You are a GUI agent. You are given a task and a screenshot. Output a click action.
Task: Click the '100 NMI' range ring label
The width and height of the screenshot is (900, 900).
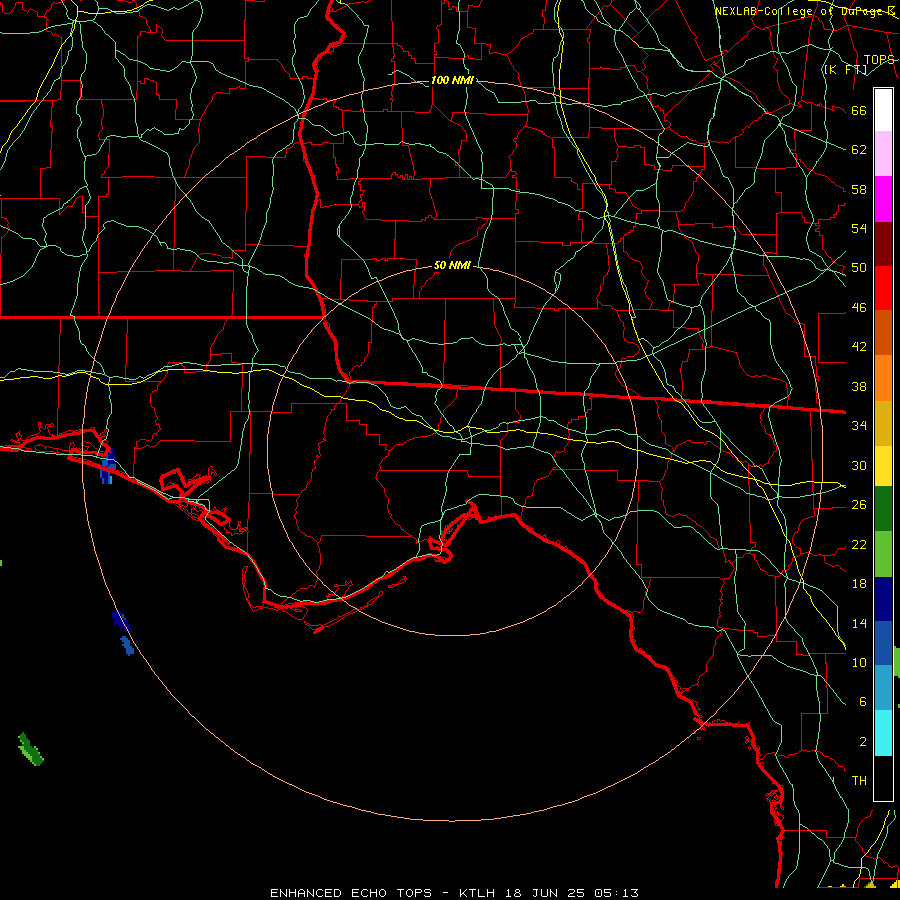pyautogui.click(x=452, y=80)
